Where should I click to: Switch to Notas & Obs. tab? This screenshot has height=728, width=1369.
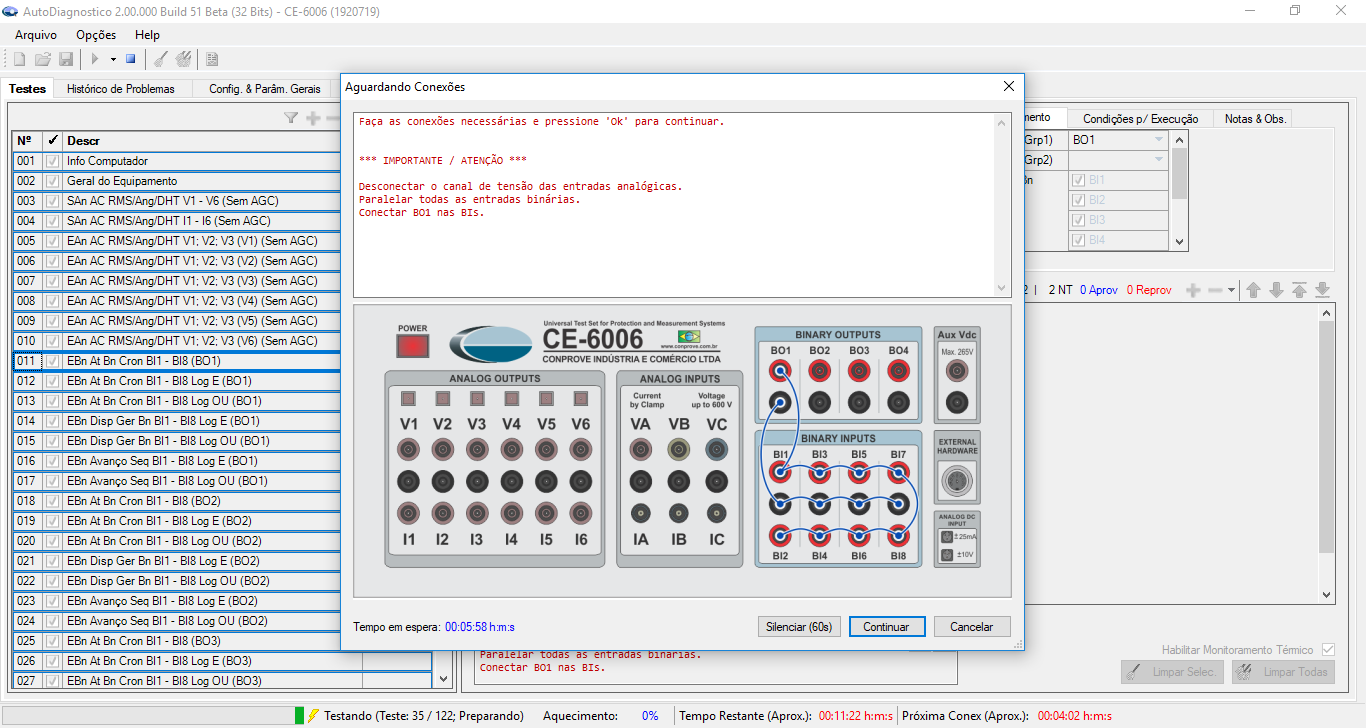[x=1254, y=119]
